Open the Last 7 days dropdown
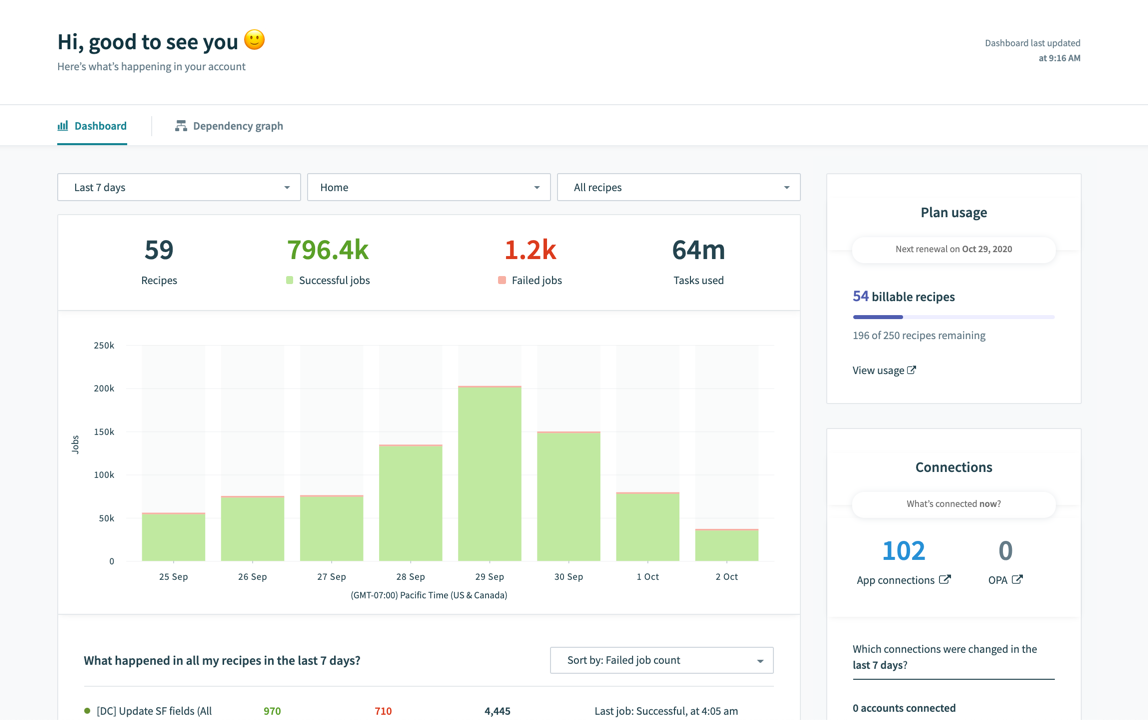Viewport: 1148px width, 720px height. click(178, 187)
